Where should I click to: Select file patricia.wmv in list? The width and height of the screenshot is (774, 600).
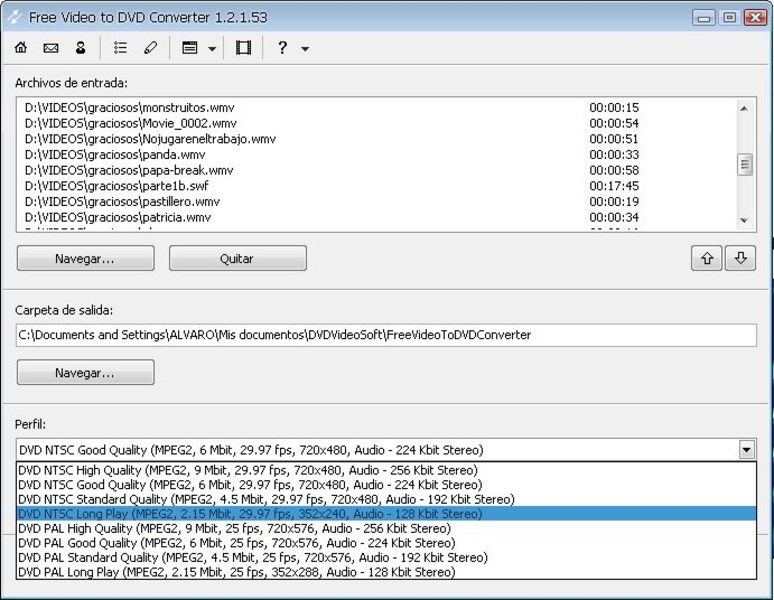117,218
